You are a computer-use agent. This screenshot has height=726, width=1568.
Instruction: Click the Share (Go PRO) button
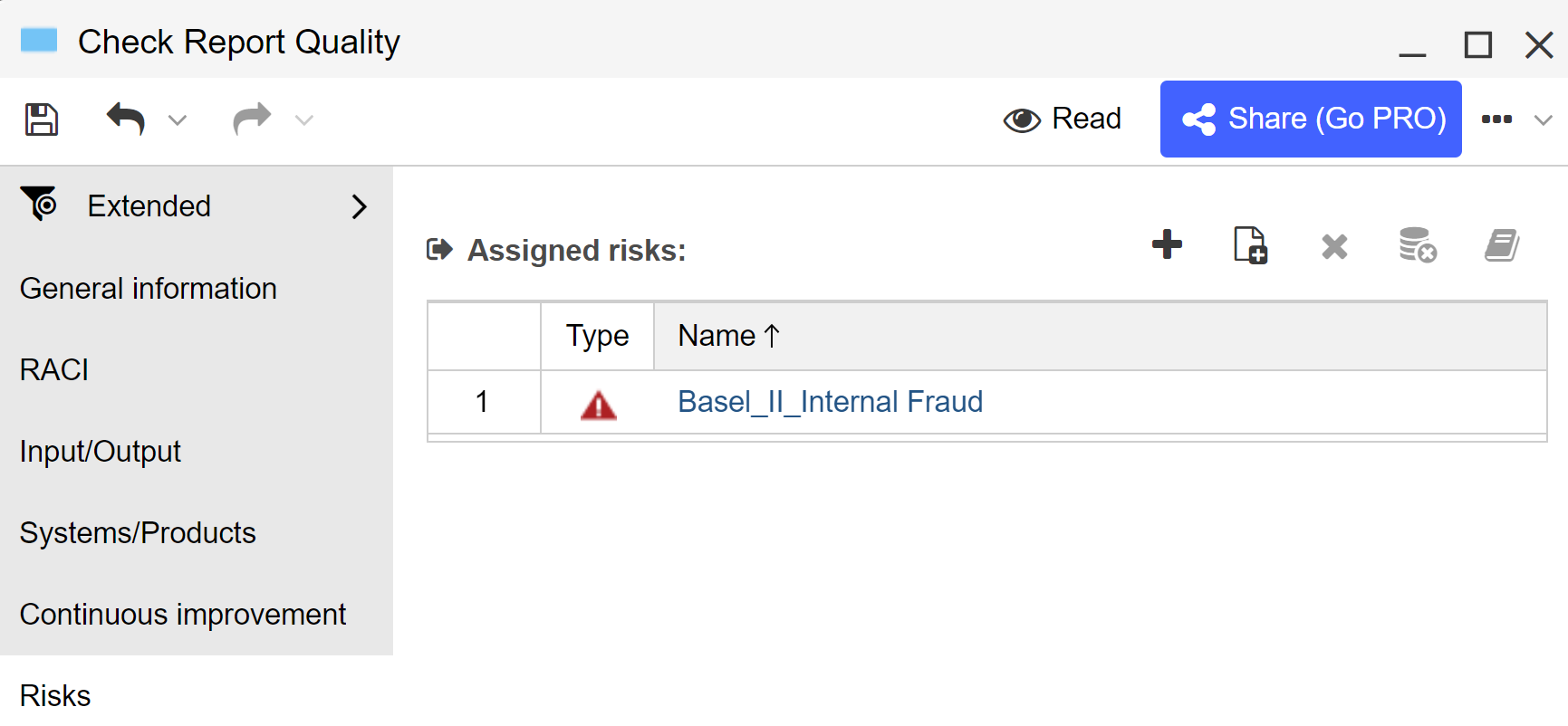point(1311,119)
